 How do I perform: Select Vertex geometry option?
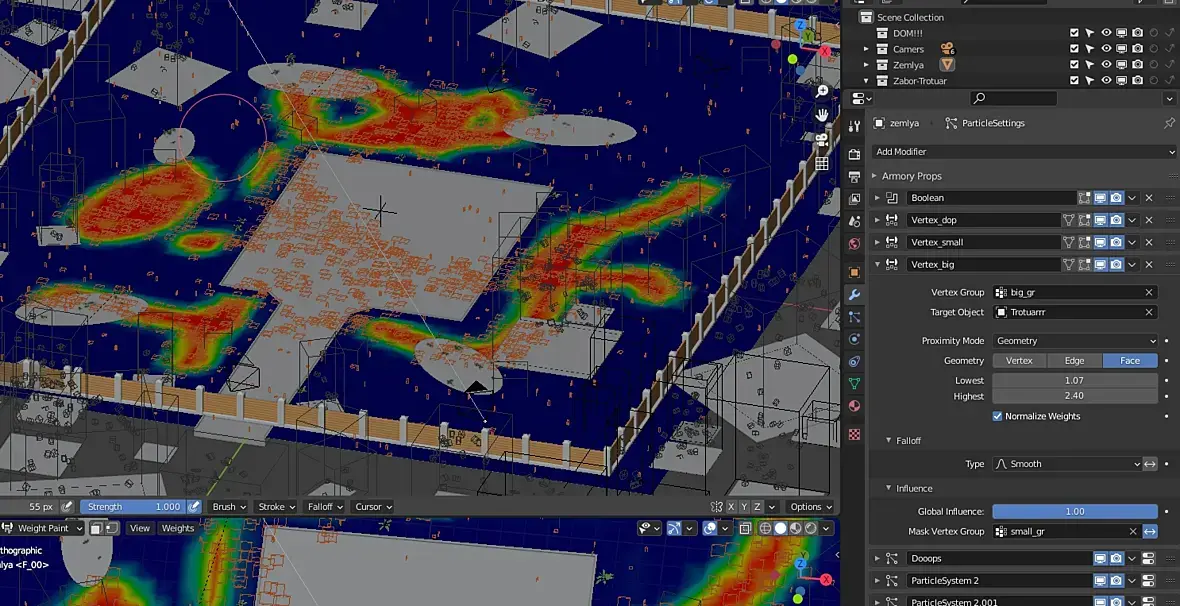[x=1019, y=361]
